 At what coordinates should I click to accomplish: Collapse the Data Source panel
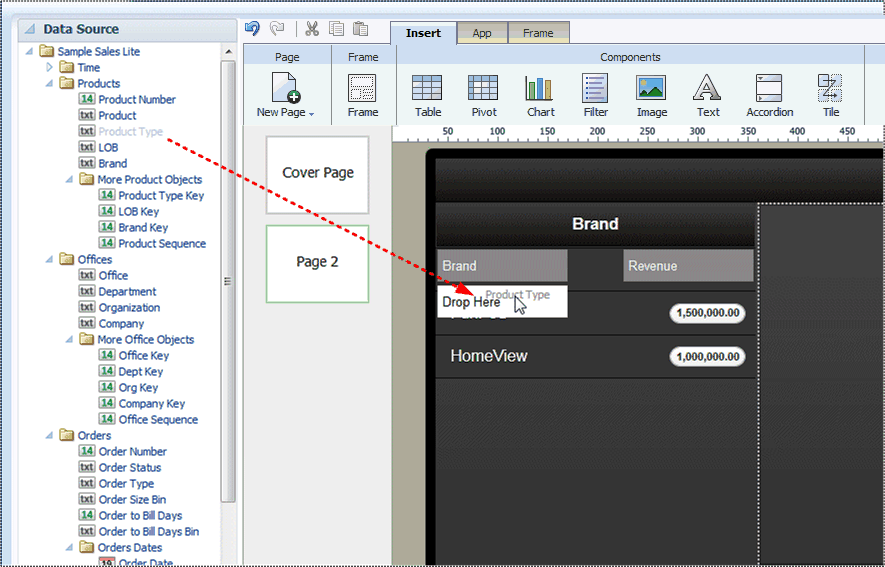click(x=30, y=29)
